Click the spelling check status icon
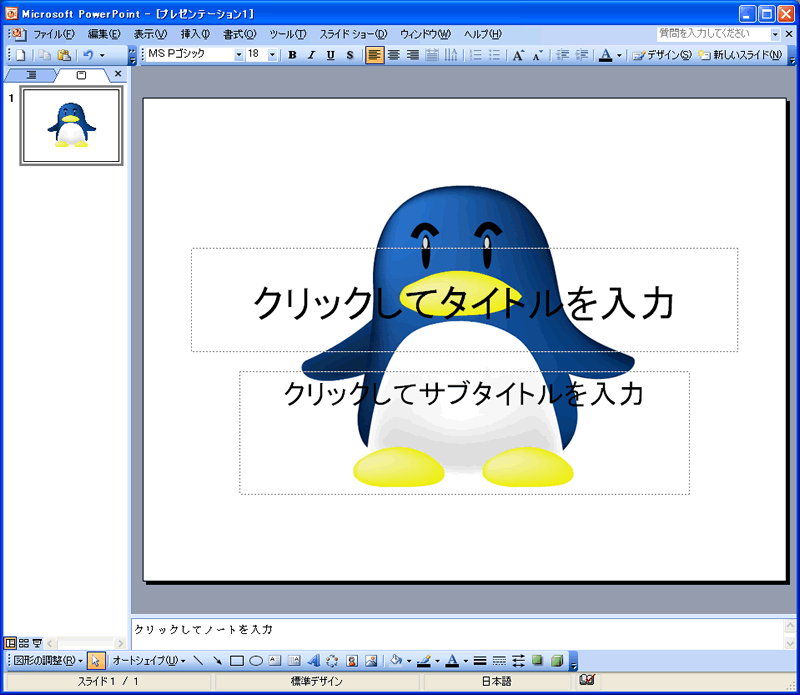800x695 pixels. (x=587, y=680)
